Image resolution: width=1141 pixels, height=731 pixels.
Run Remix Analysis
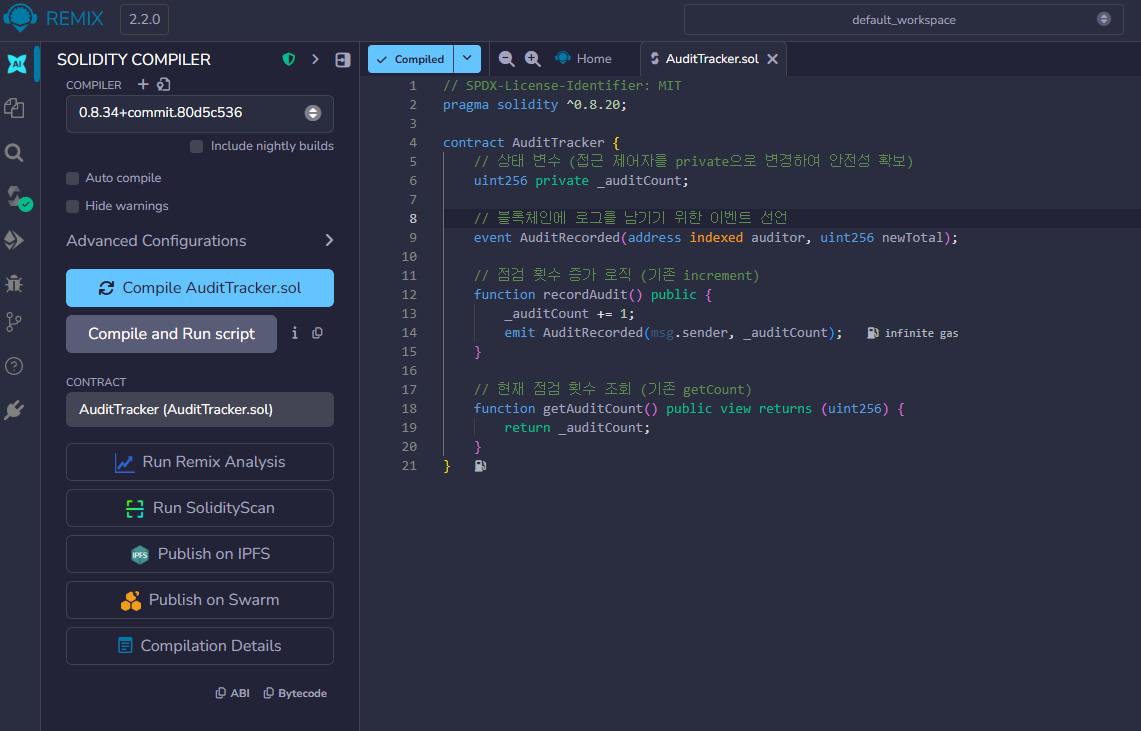pyautogui.click(x=200, y=462)
